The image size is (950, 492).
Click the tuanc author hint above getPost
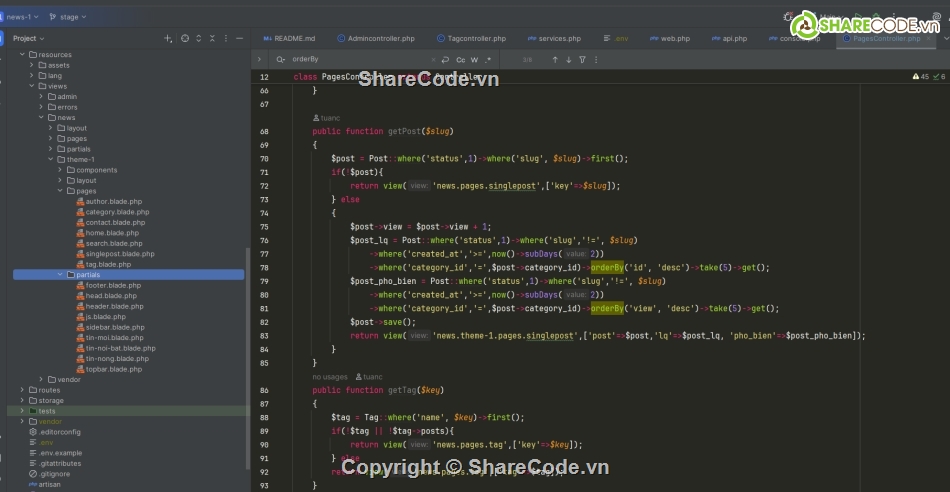tap(327, 118)
